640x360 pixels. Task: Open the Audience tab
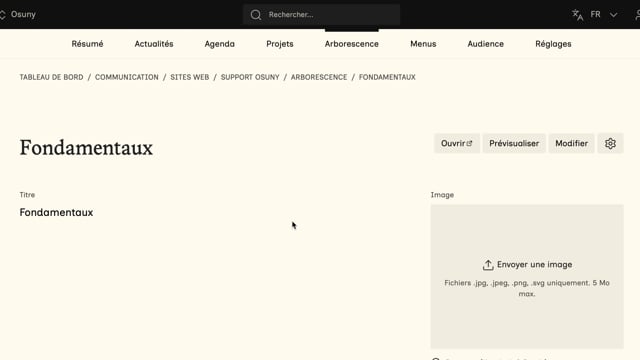coord(485,44)
